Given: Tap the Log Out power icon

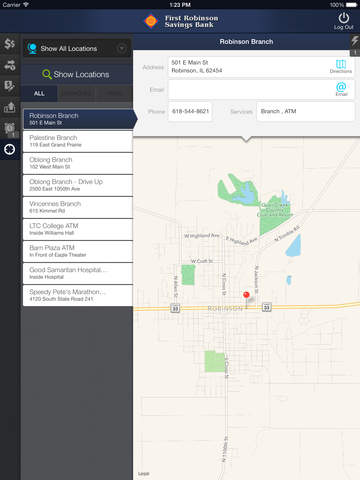Looking at the screenshot, I should pos(344,21).
